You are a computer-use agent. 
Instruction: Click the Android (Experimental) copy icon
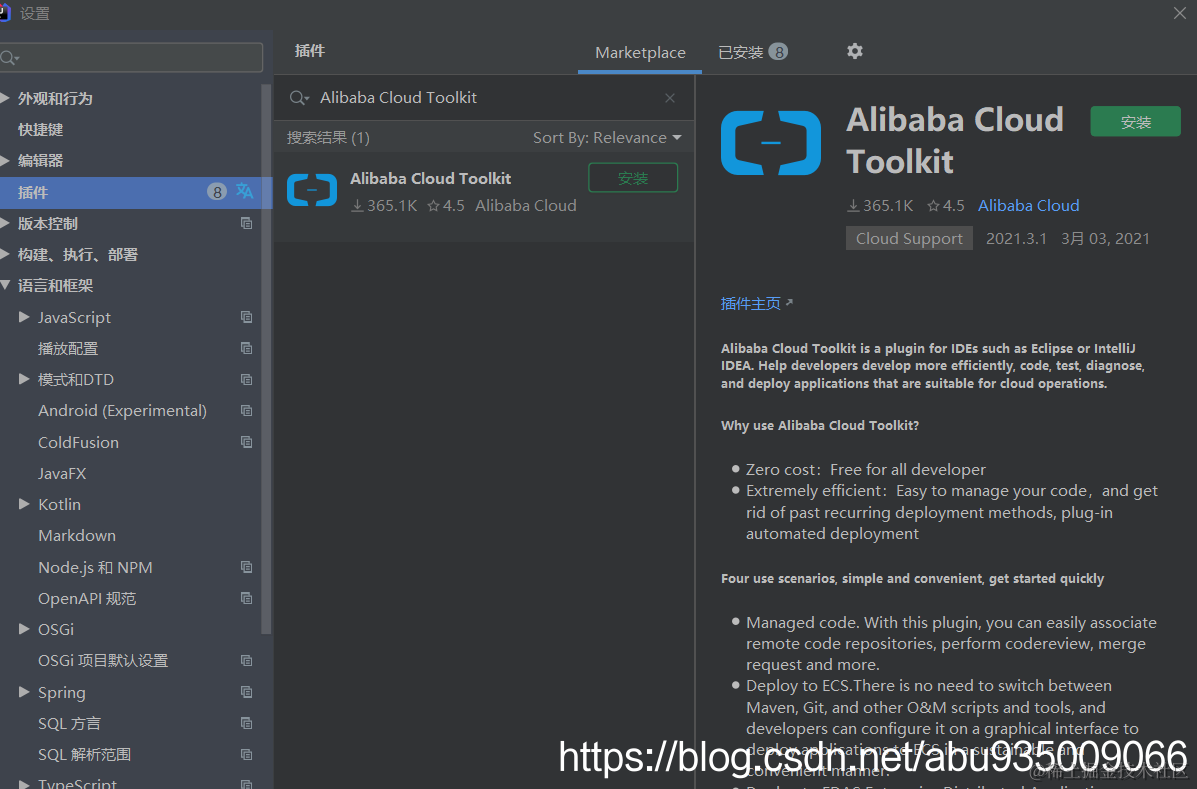tap(246, 411)
